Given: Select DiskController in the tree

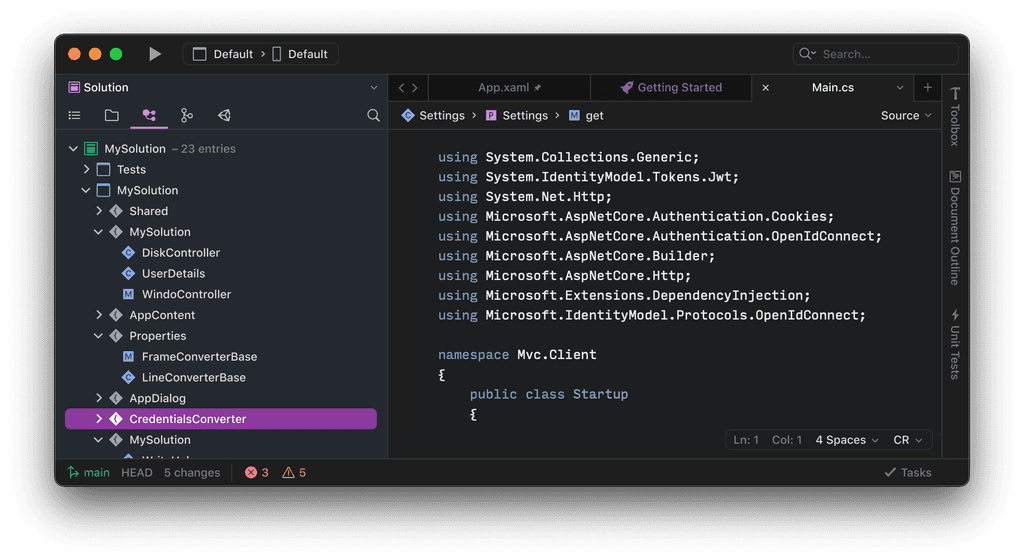Looking at the screenshot, I should [181, 253].
